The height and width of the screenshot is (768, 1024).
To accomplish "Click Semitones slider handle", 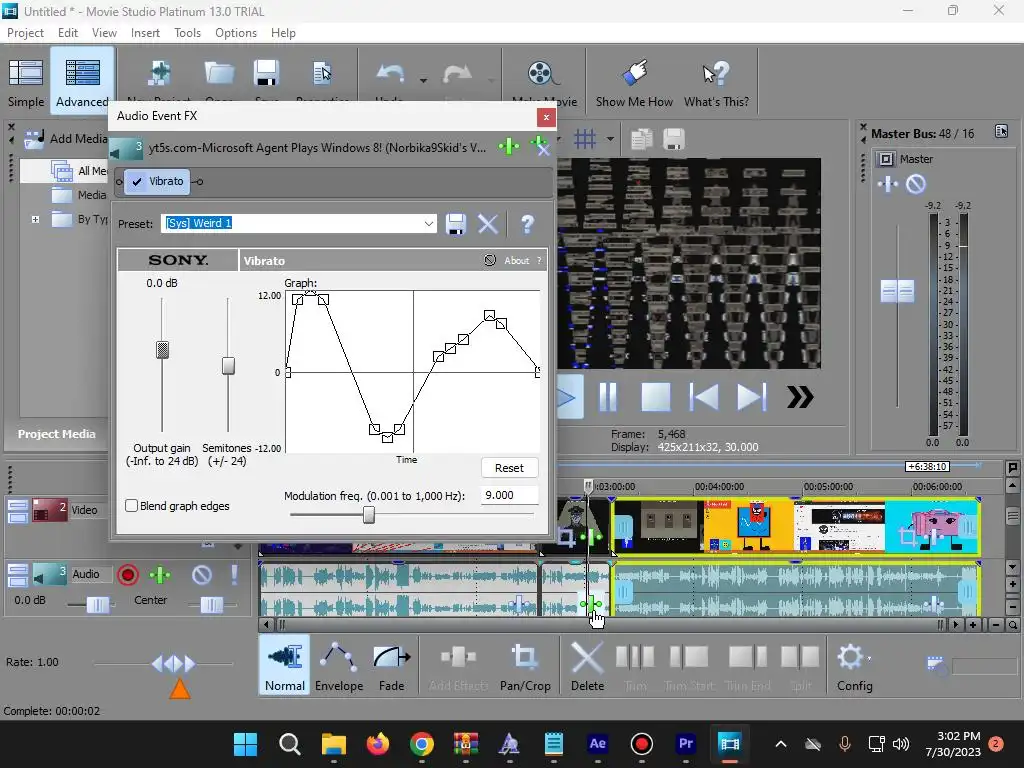I will [228, 366].
